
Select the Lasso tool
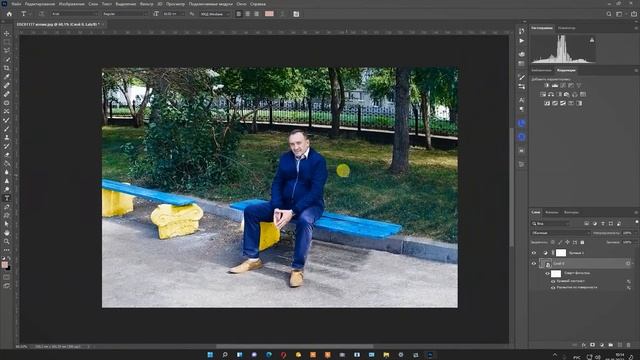click(x=7, y=51)
